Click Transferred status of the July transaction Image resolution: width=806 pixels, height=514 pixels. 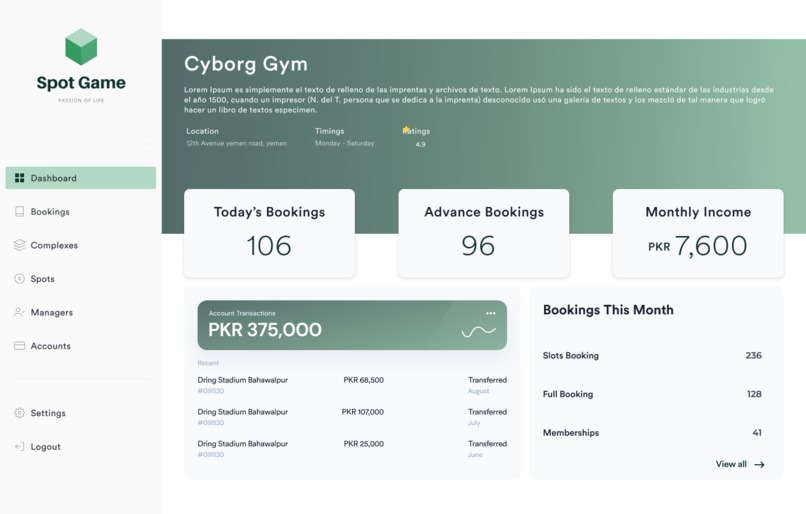click(x=487, y=412)
